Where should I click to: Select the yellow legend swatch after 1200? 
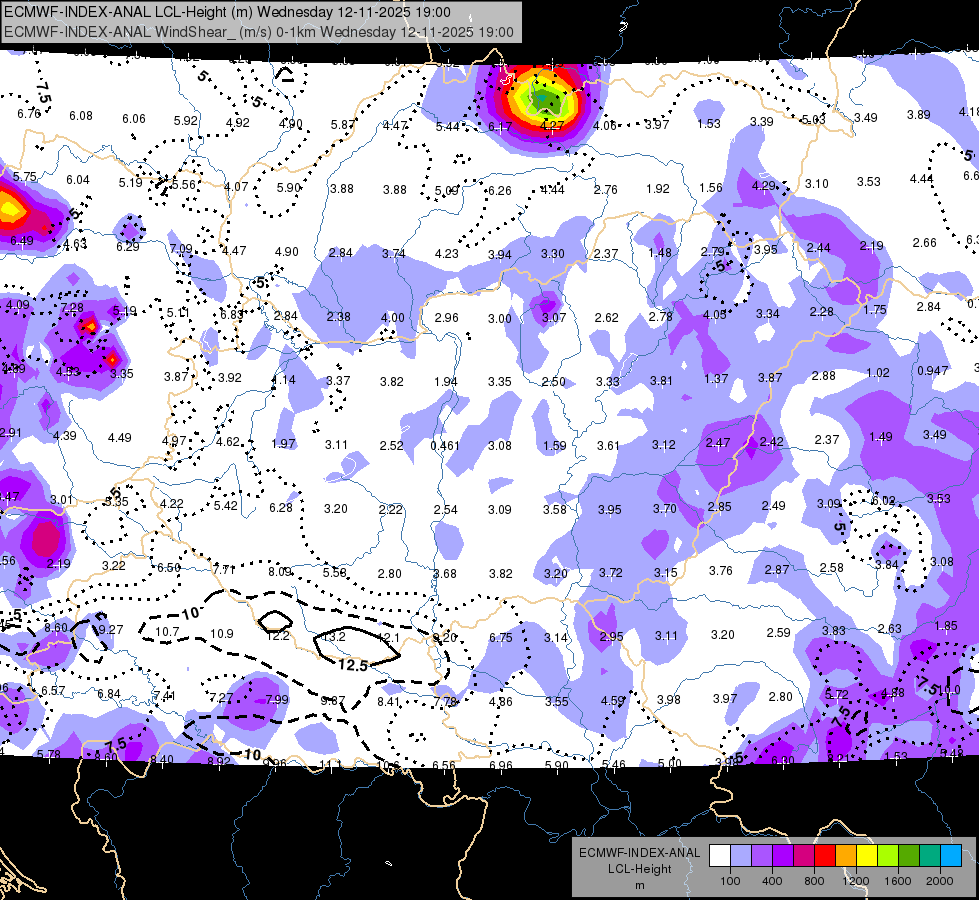point(867,856)
